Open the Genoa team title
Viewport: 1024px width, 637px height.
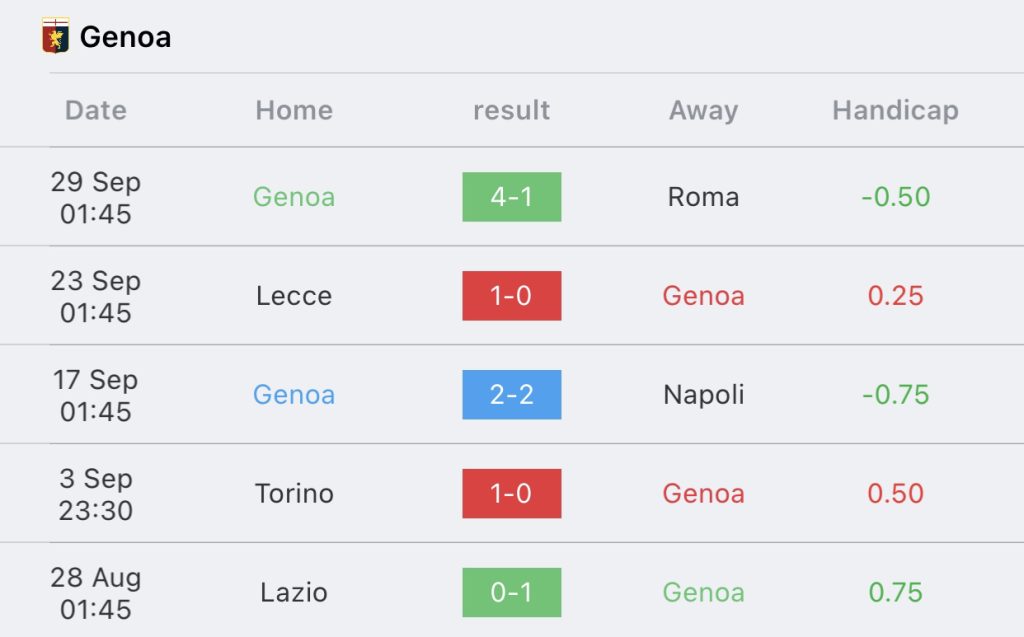coord(125,37)
